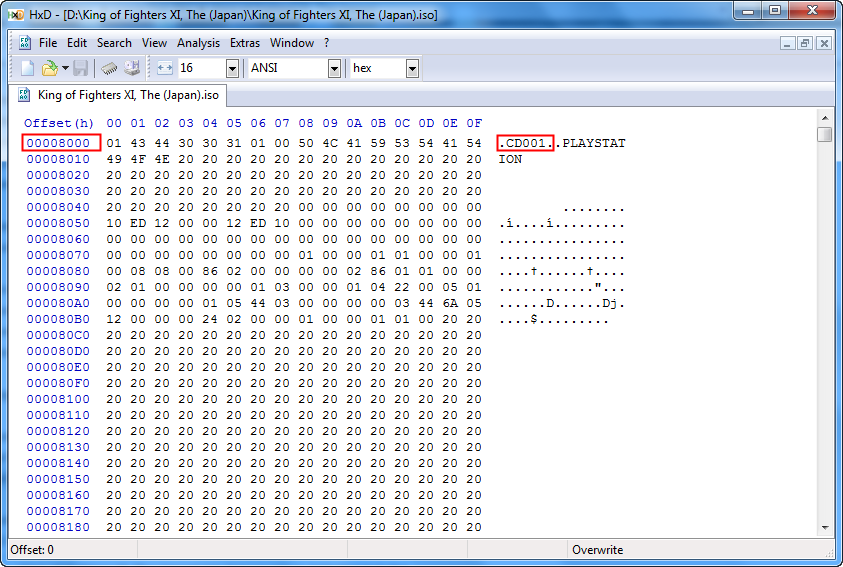Click the Open RAM chip icon
Image resolution: width=843 pixels, height=567 pixels.
(x=109, y=68)
